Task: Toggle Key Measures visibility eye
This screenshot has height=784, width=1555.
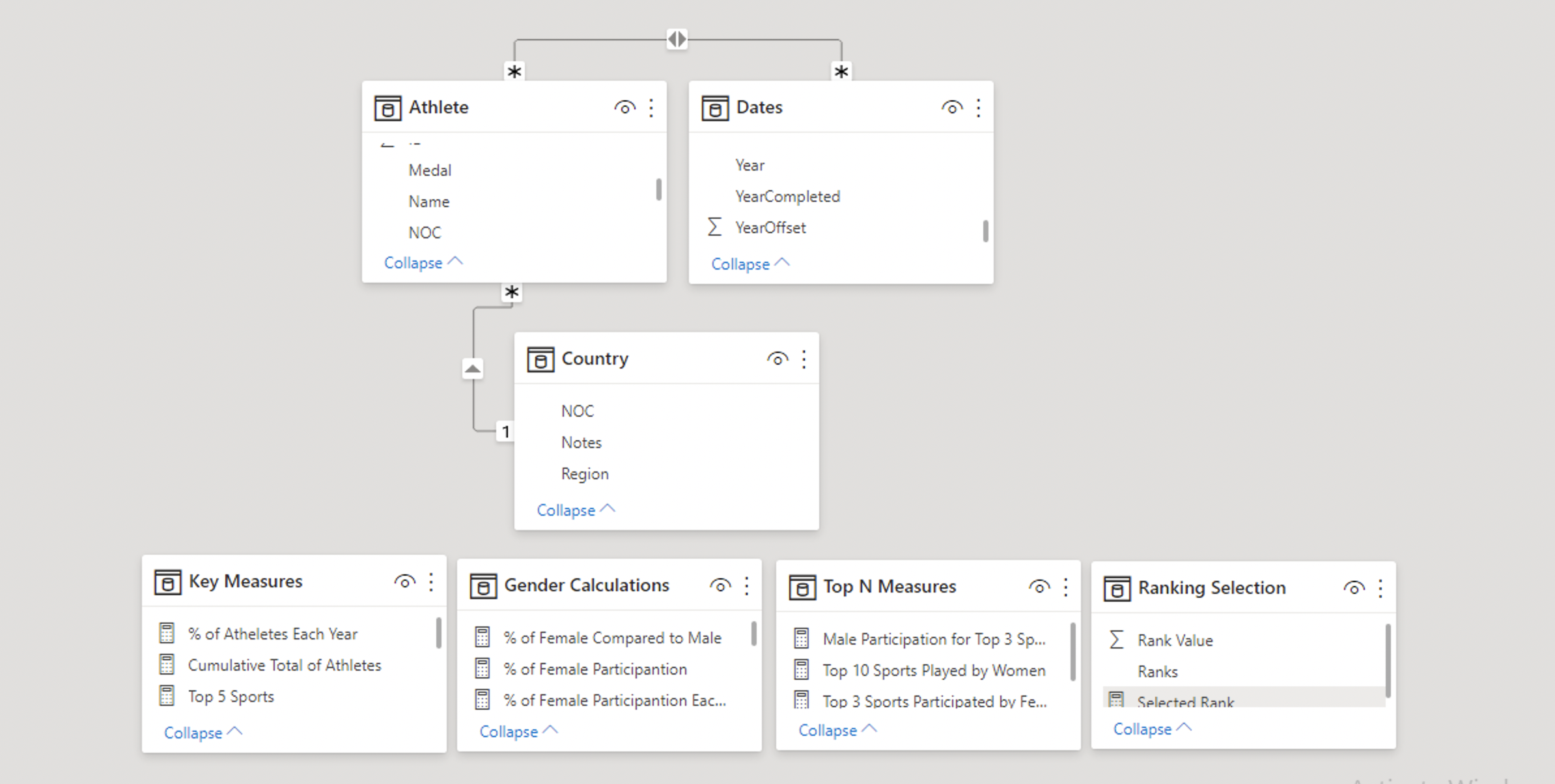Action: tap(404, 581)
